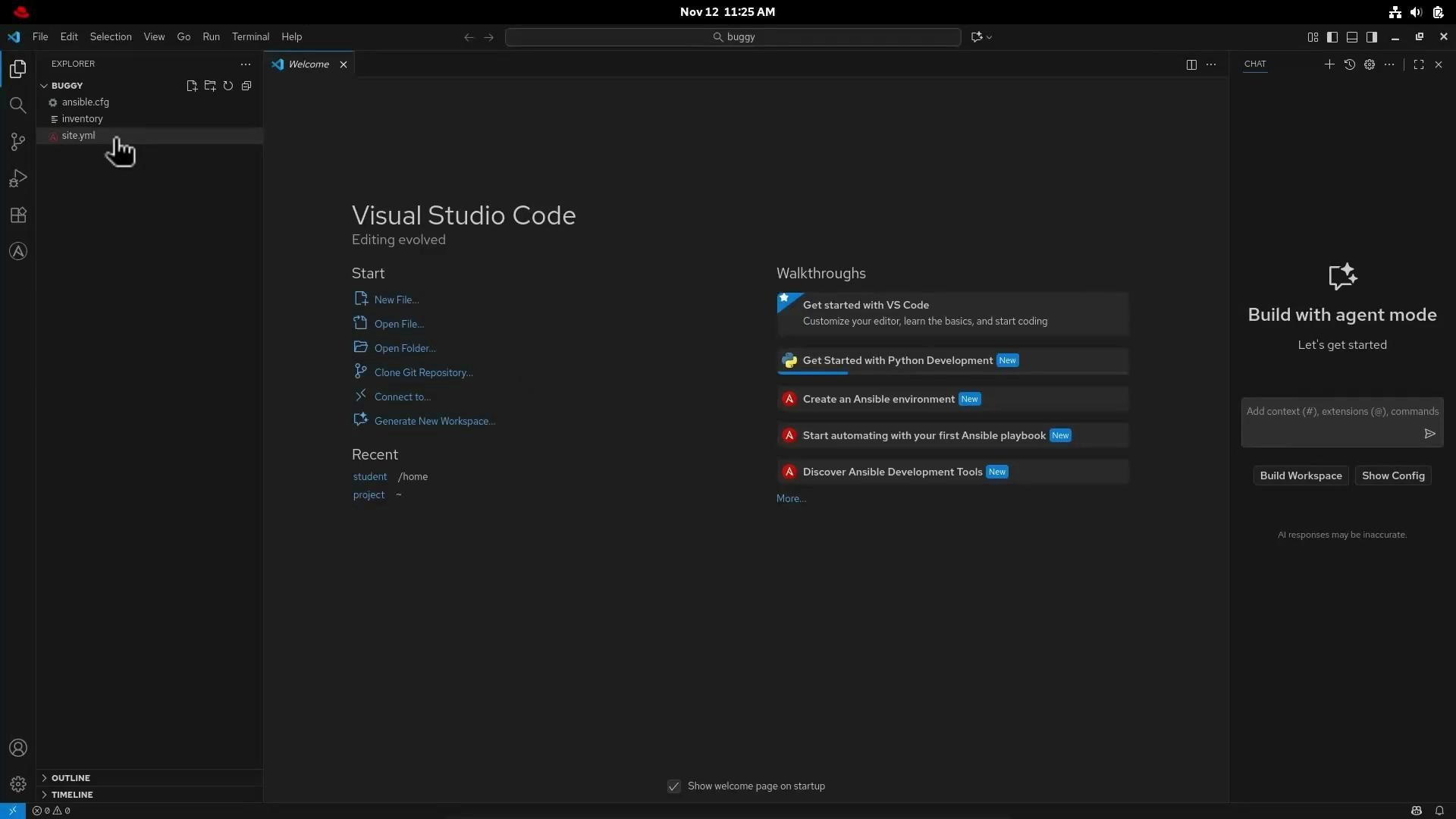Open Get Started with Python Development walkthrough
This screenshot has height=819, width=1456.
[952, 361]
